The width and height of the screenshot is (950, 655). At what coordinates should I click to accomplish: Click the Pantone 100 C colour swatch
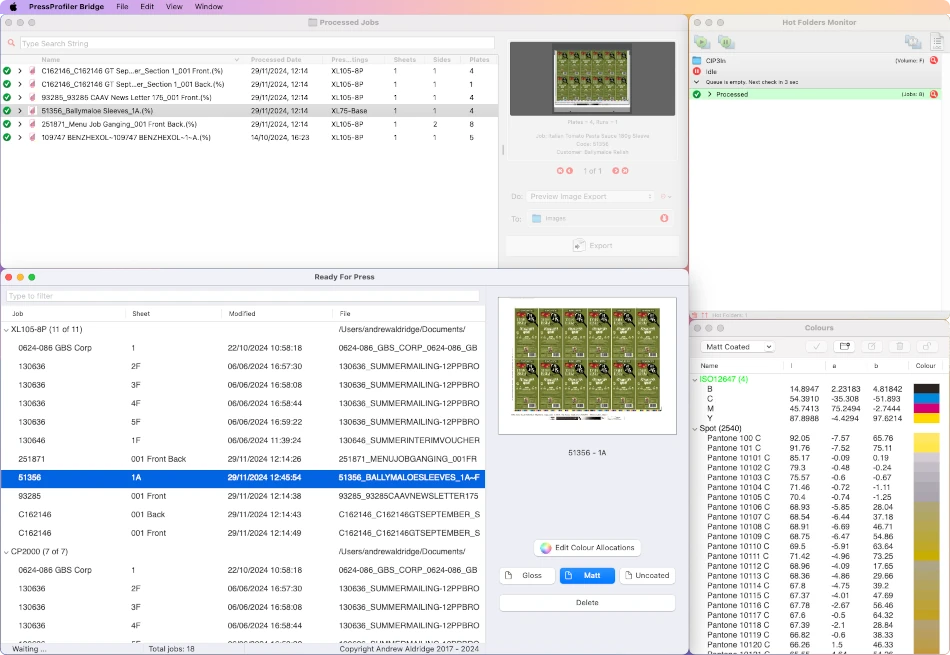click(x=926, y=438)
